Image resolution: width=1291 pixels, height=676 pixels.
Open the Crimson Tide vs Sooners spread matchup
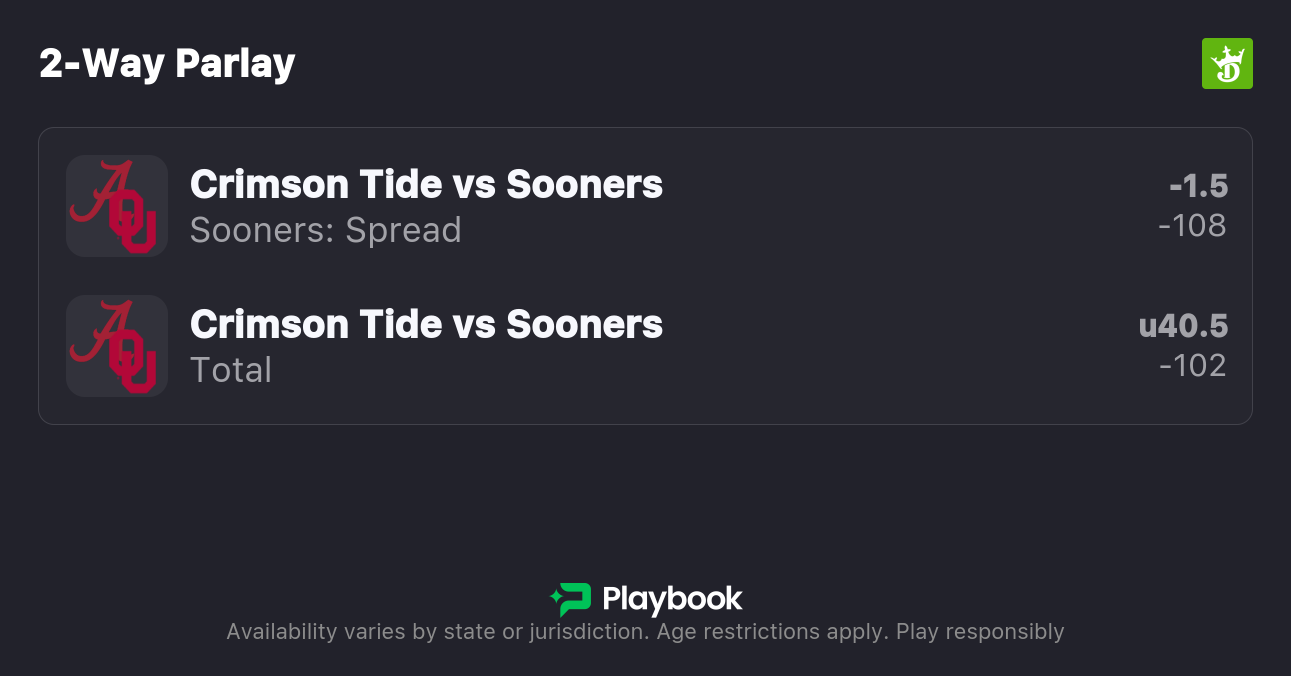[426, 184]
